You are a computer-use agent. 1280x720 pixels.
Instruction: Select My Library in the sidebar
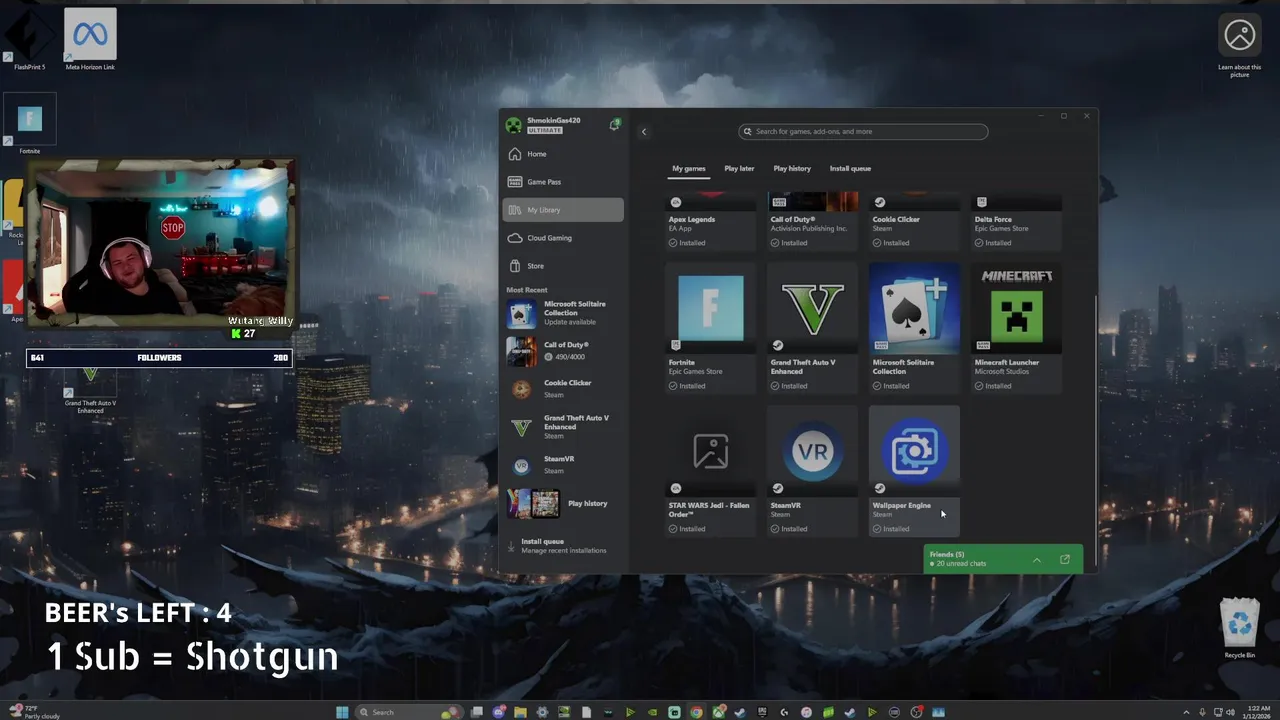[x=563, y=210]
